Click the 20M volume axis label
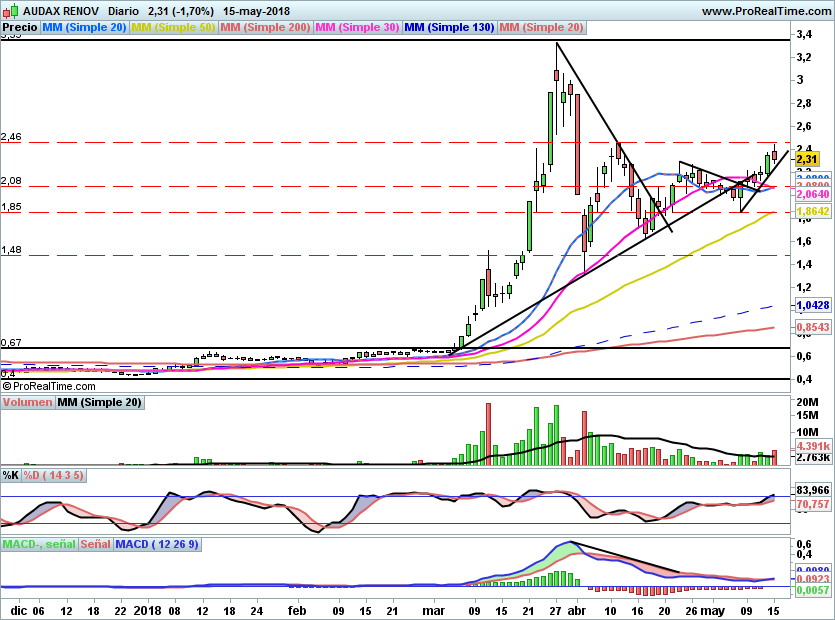The width and height of the screenshot is (835, 620). point(807,402)
